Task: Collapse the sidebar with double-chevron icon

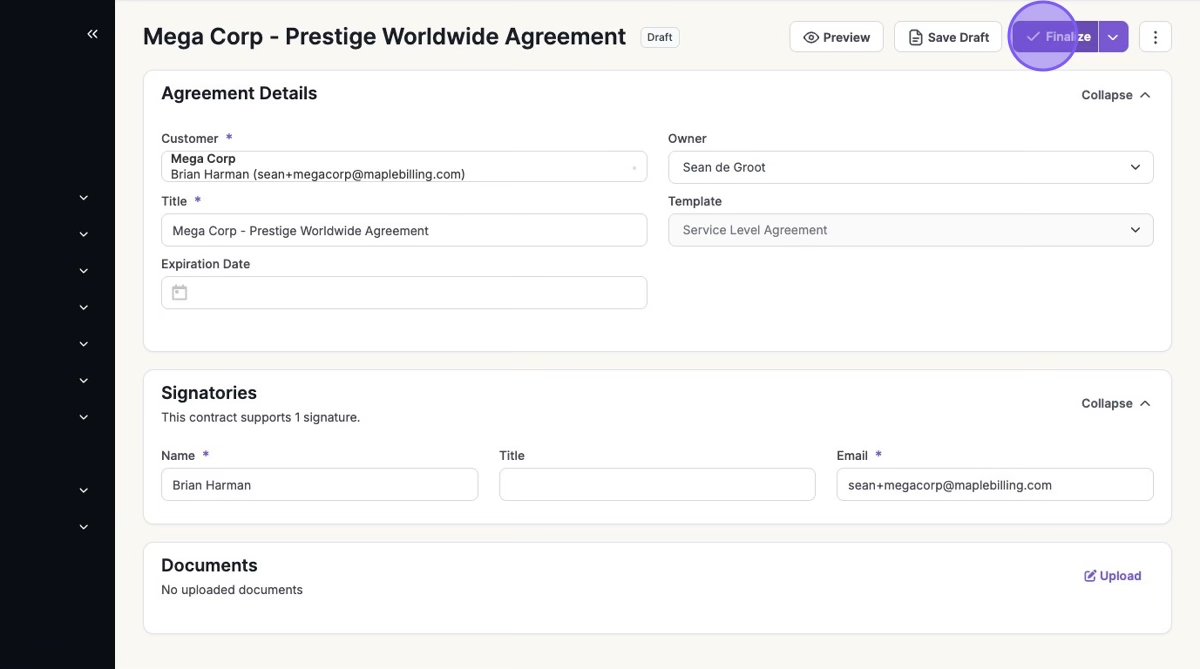Action: tap(92, 34)
